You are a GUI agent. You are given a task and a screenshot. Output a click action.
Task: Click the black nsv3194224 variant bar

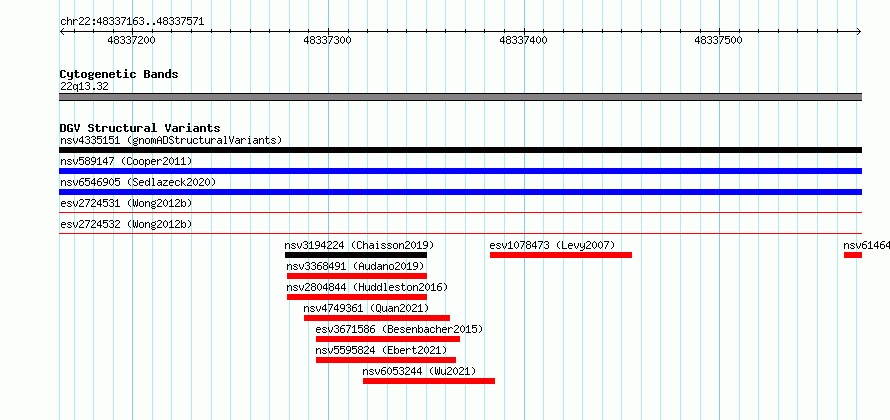356,255
